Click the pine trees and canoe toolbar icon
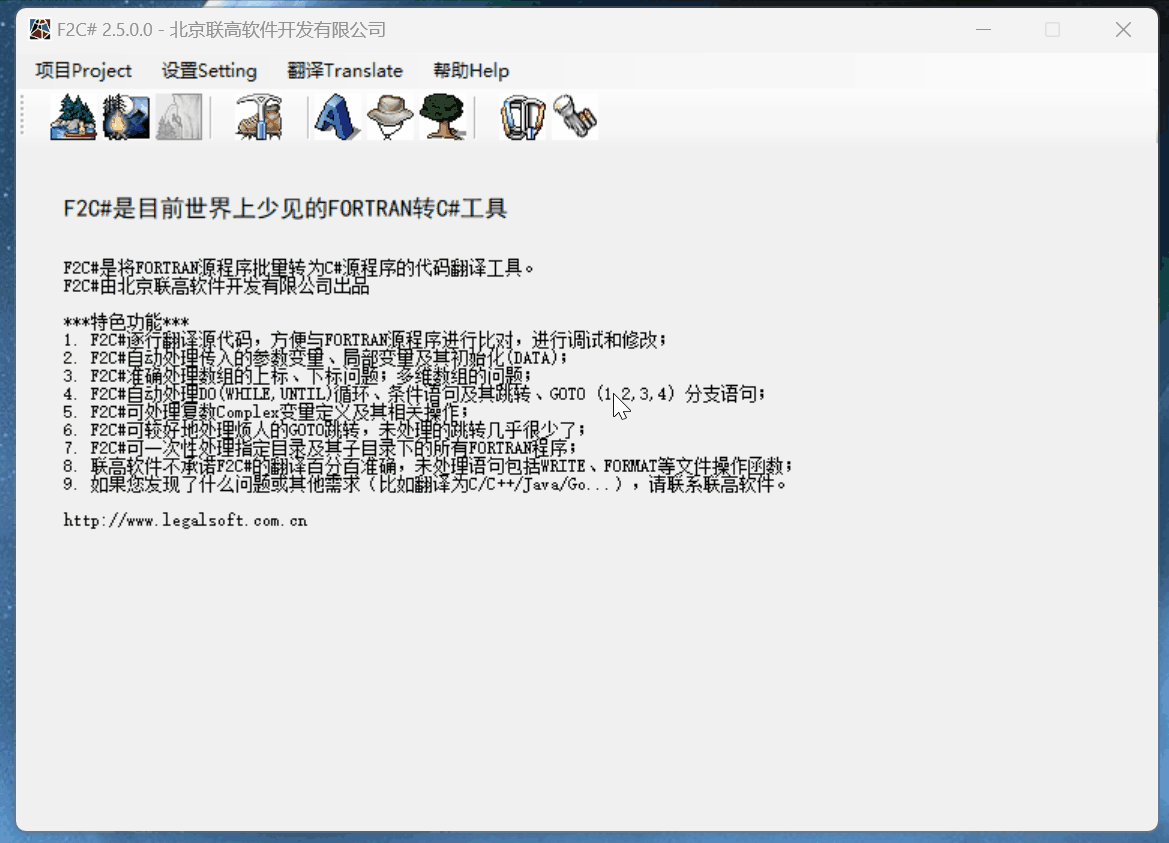This screenshot has width=1169, height=843. [x=73, y=117]
